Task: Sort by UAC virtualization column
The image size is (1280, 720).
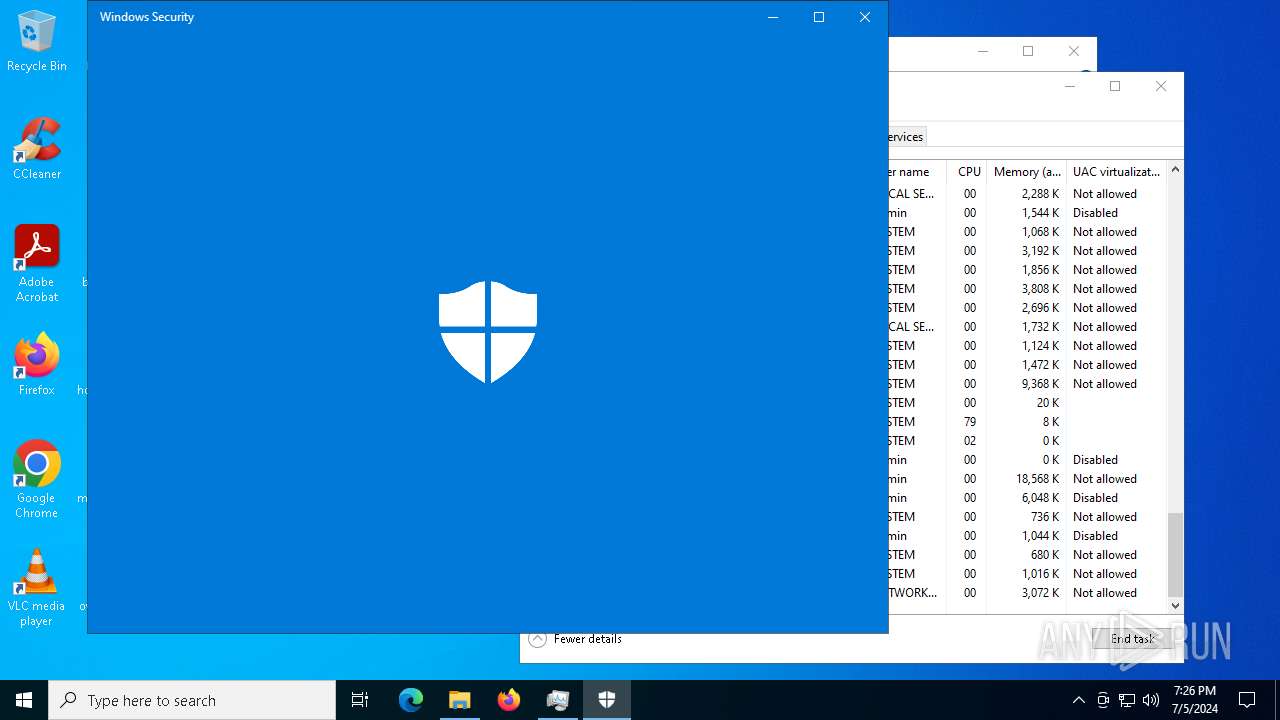Action: click(1116, 172)
